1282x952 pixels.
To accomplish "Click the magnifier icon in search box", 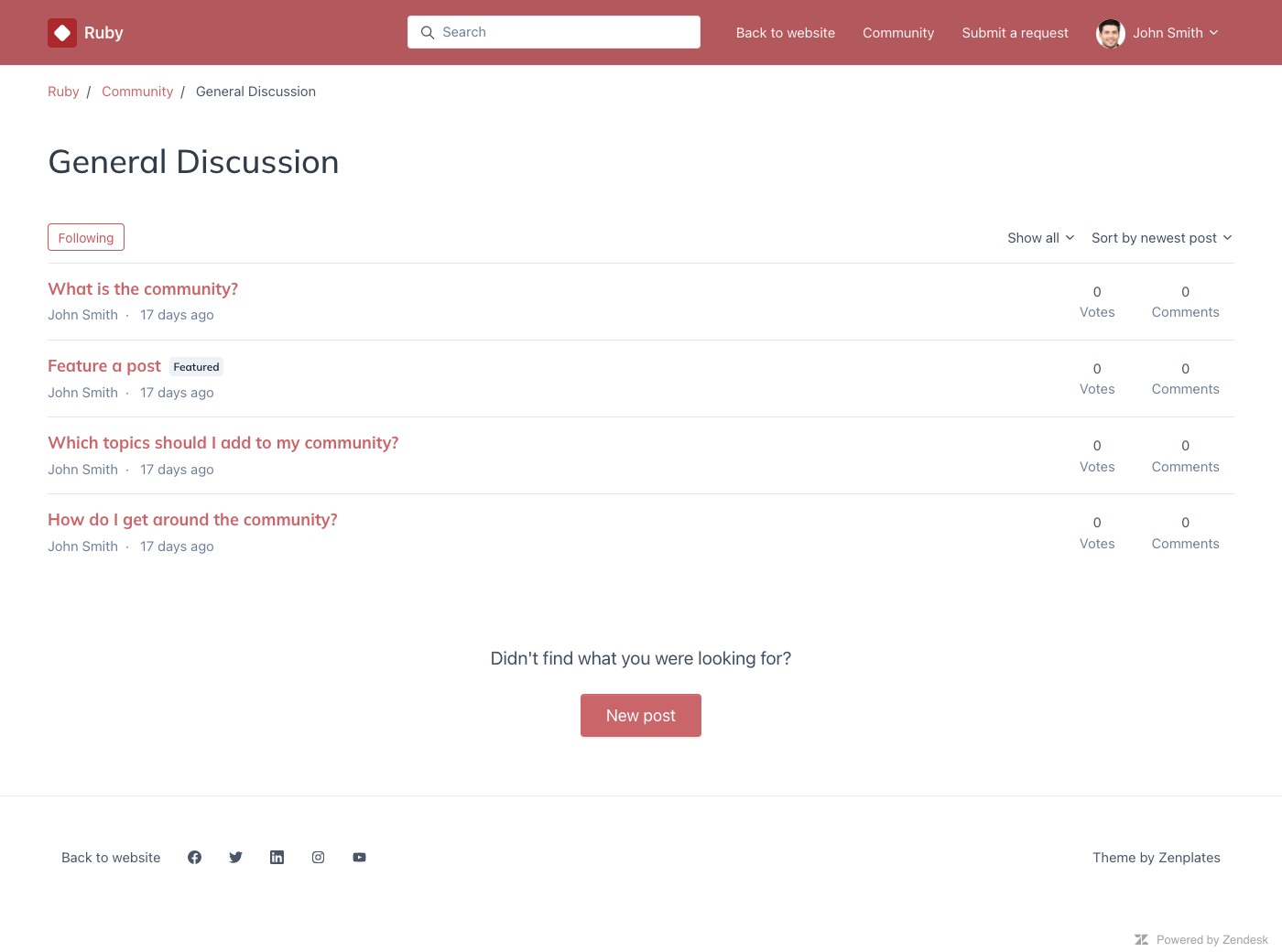I will tap(427, 33).
